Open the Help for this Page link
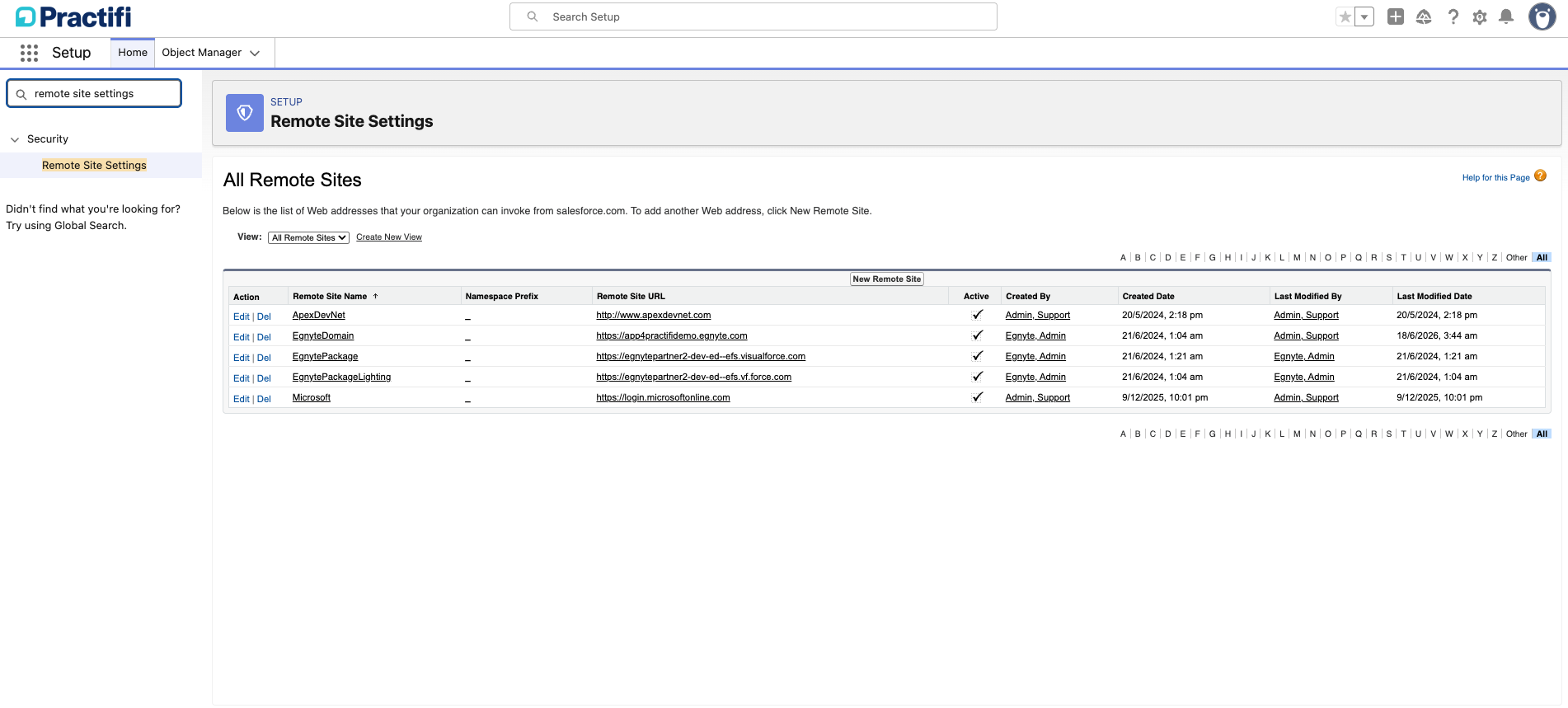 click(x=1495, y=178)
